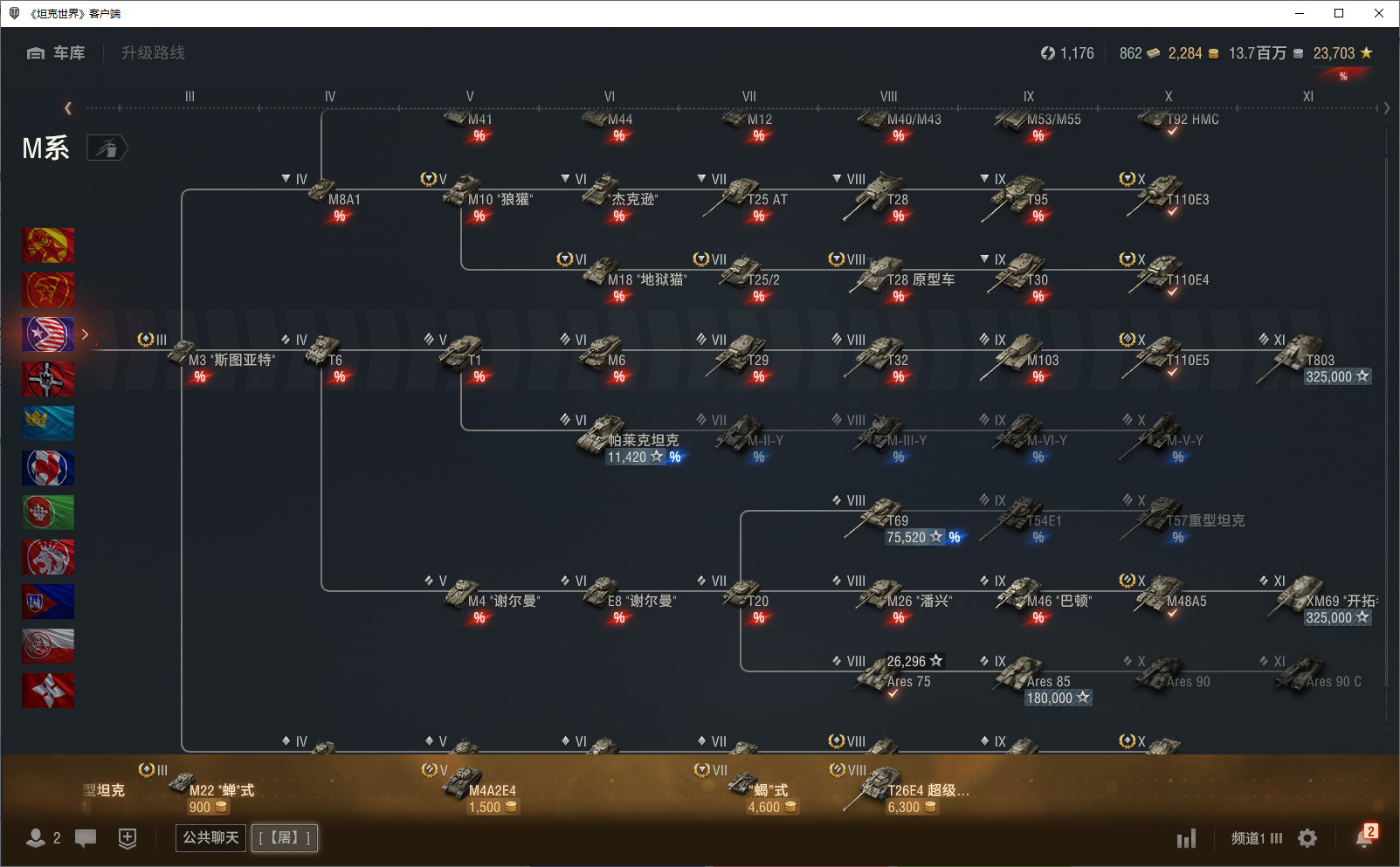Click the 75,520 research cost under T69
The height and width of the screenshot is (867, 1400).
[x=914, y=537]
